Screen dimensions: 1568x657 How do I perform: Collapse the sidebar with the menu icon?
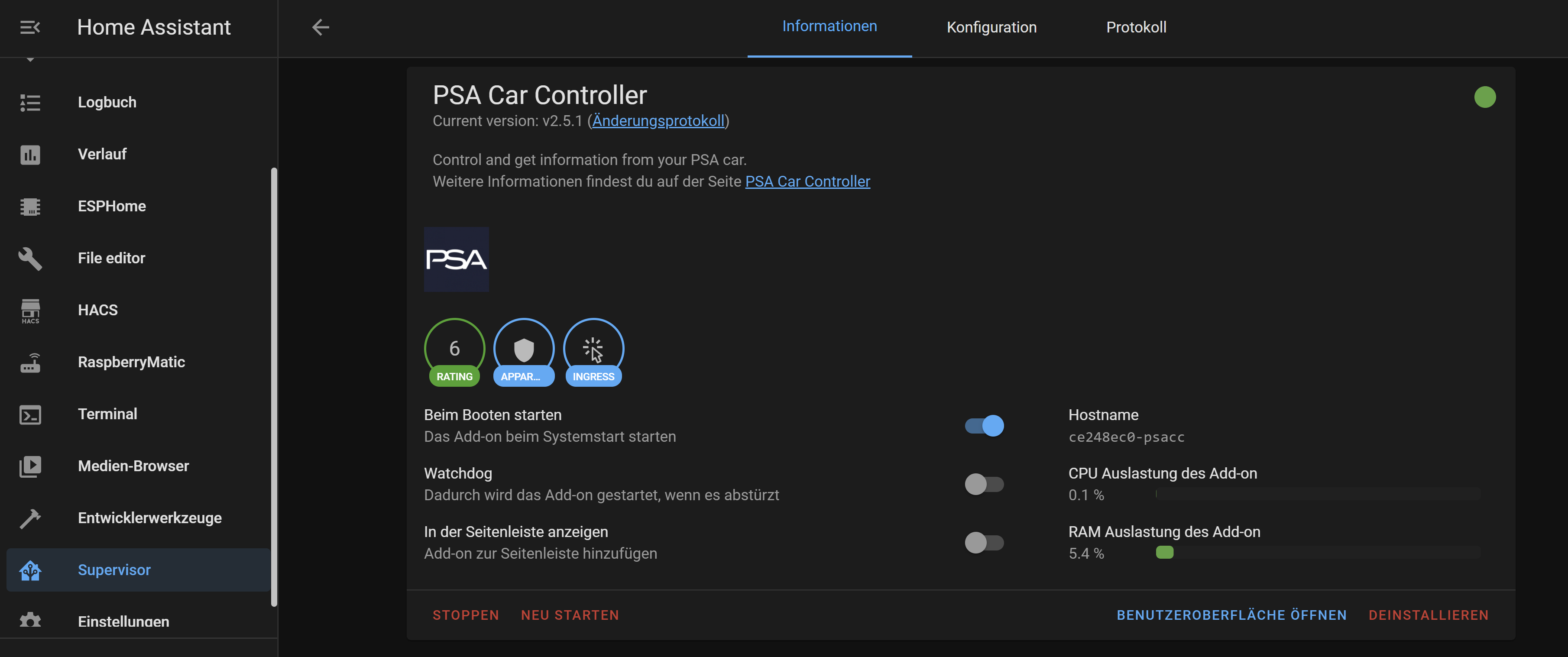[x=29, y=27]
